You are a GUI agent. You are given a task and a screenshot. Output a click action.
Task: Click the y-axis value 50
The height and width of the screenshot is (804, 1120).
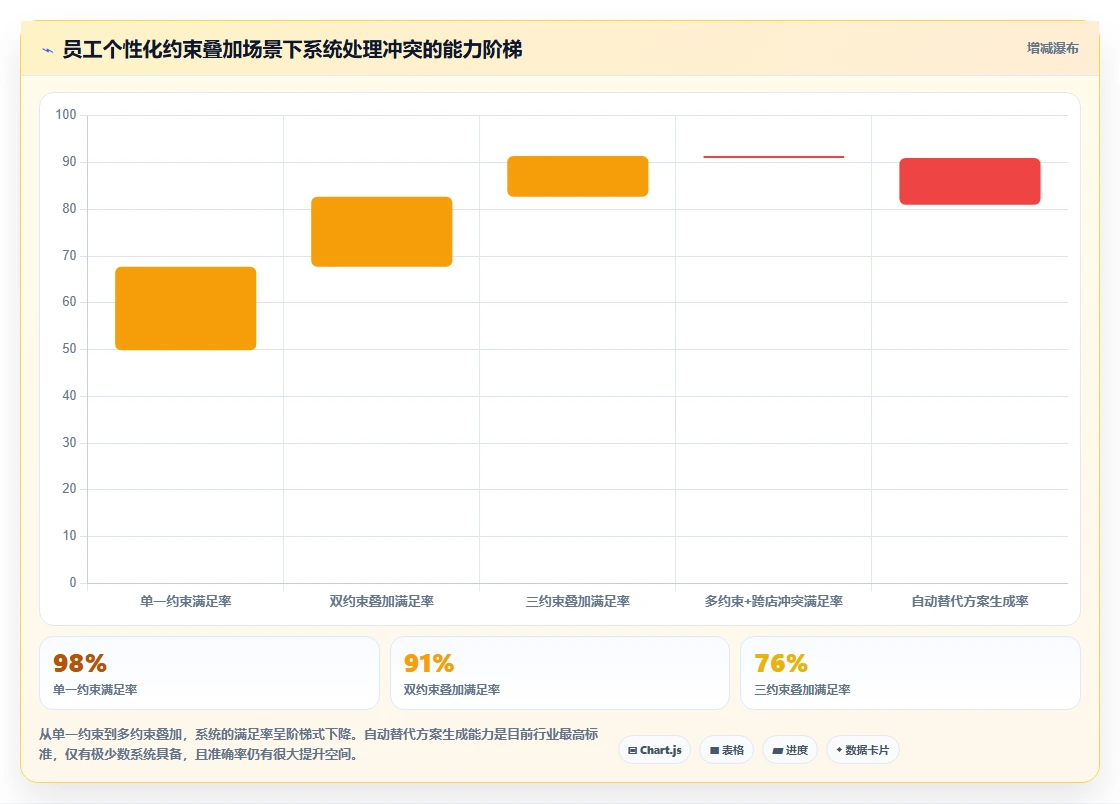pyautogui.click(x=69, y=348)
